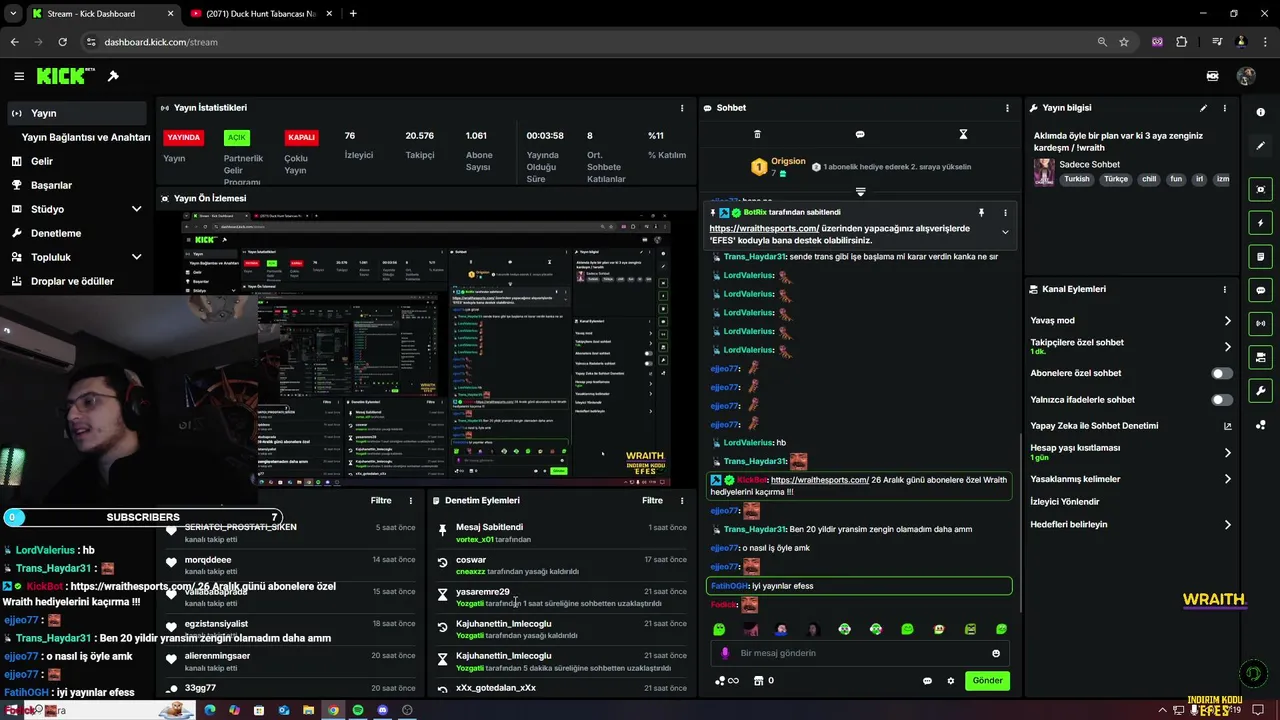Open browser extensions puzzle icon
Screen dimensions: 1280x720
click(1182, 42)
